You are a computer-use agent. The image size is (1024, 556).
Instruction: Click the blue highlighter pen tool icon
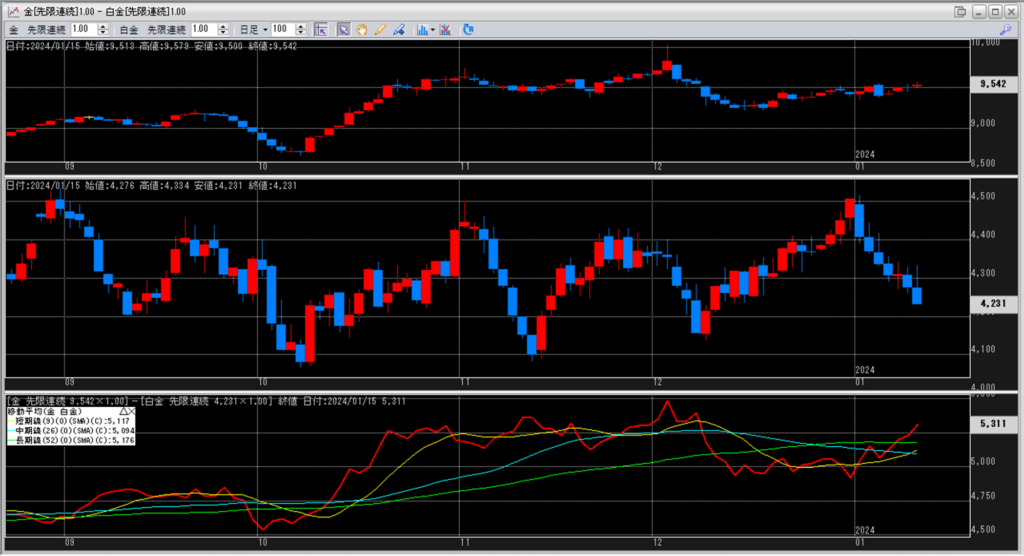[x=399, y=30]
